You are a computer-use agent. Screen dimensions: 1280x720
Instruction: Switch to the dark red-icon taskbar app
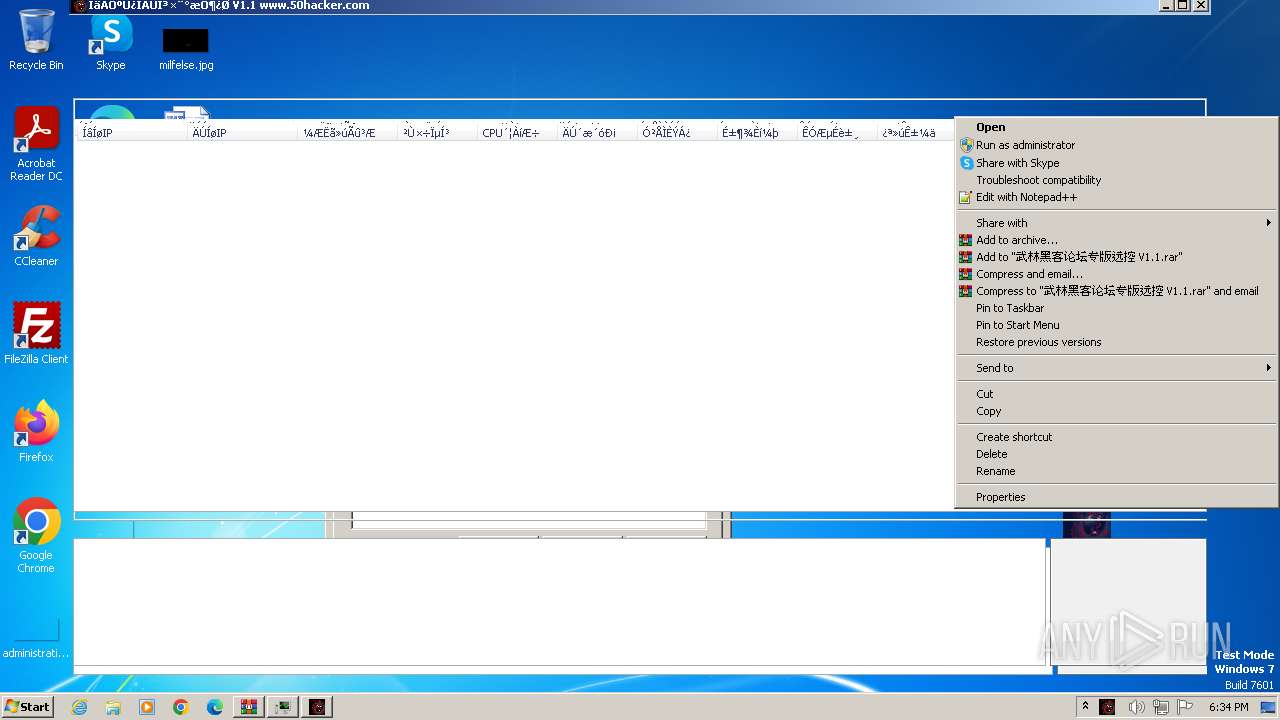click(x=317, y=707)
